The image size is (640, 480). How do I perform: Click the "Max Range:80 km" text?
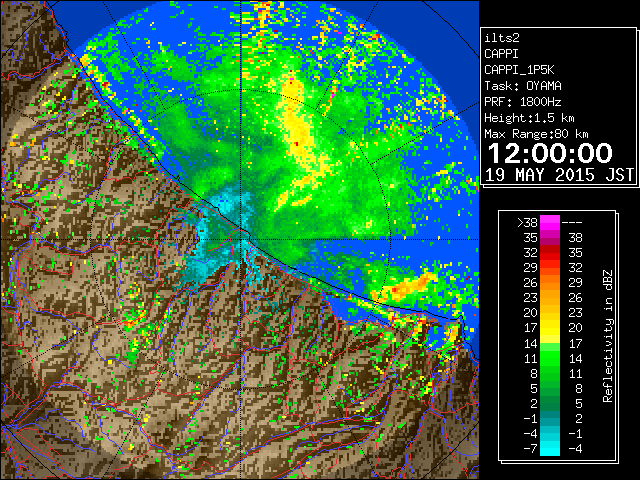point(536,134)
